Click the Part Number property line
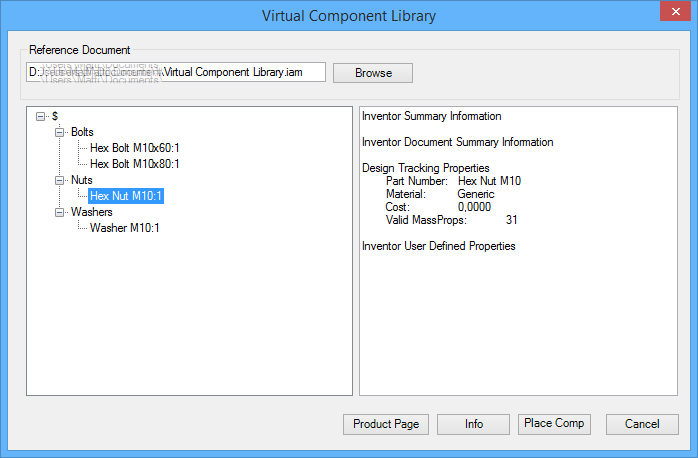 coord(453,181)
